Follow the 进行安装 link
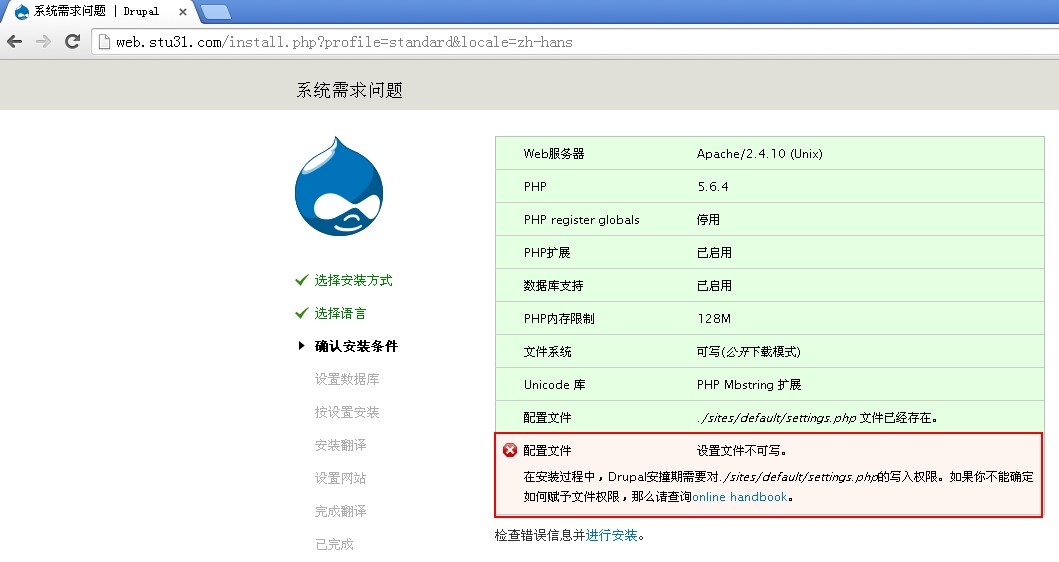 [612, 535]
